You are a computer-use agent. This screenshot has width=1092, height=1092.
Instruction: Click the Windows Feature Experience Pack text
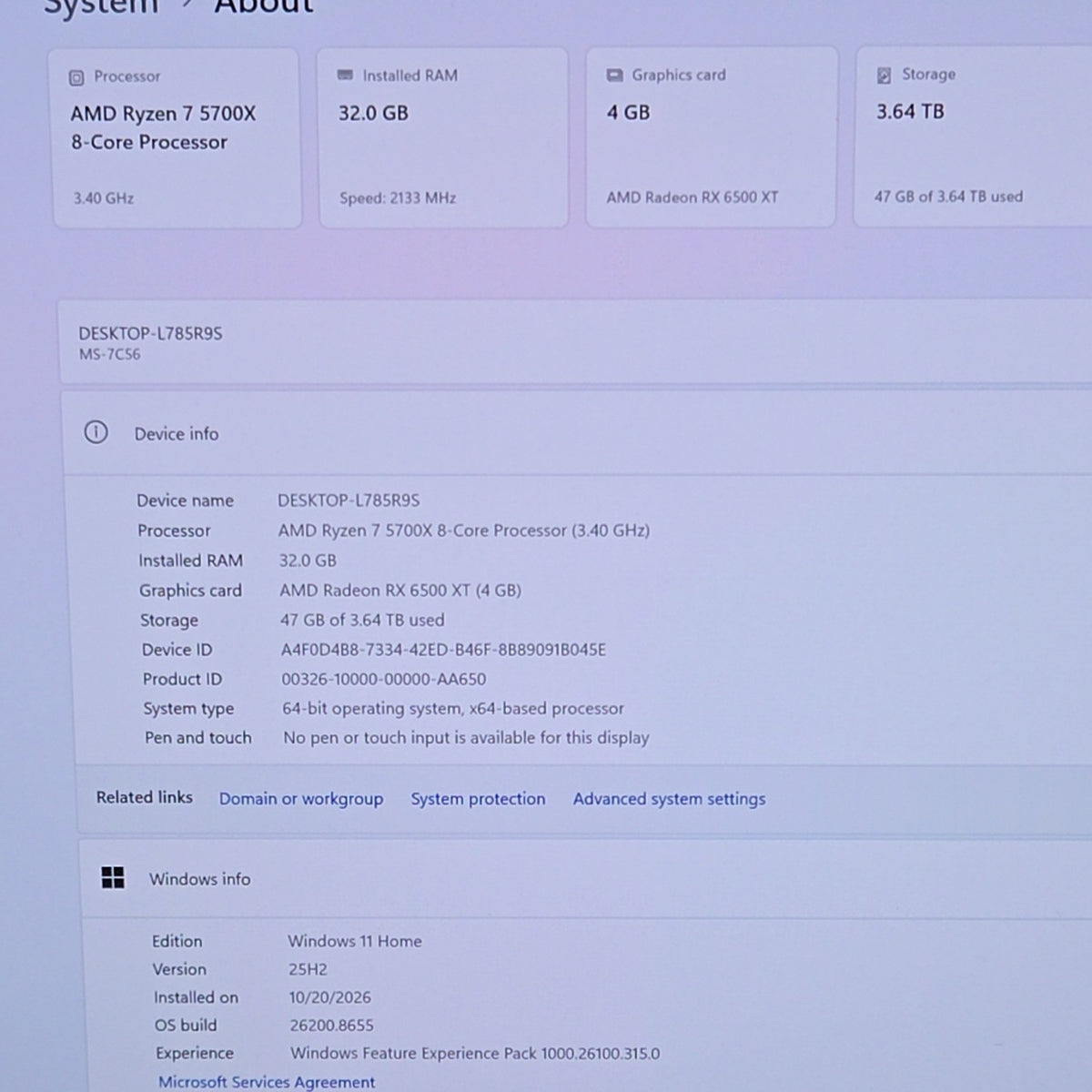pyautogui.click(x=475, y=1053)
